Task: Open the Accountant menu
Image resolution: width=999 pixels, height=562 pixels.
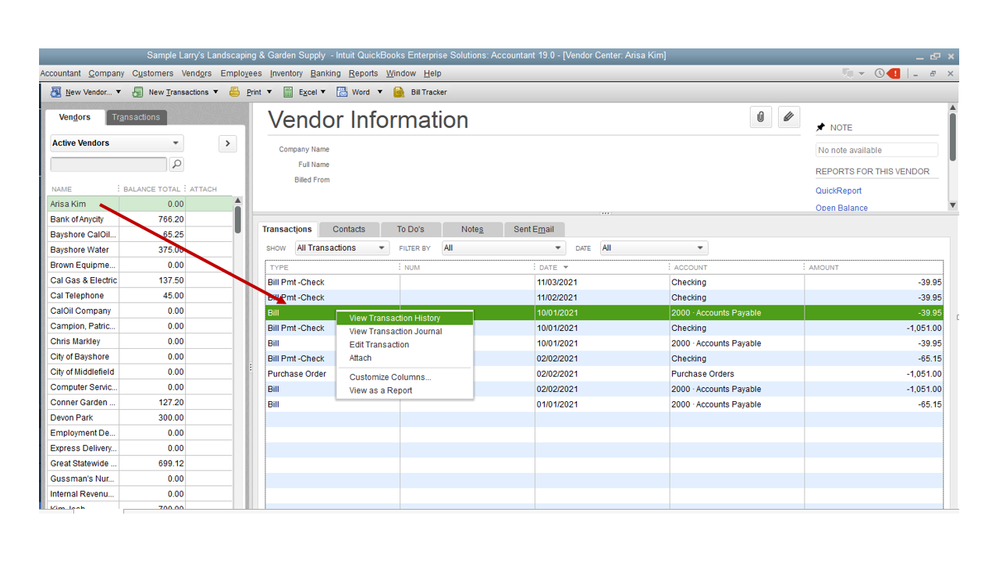Action: pos(61,73)
